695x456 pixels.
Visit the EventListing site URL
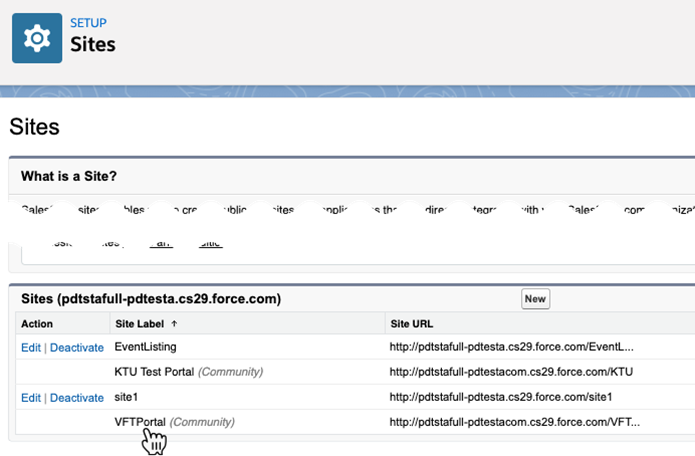510,347
